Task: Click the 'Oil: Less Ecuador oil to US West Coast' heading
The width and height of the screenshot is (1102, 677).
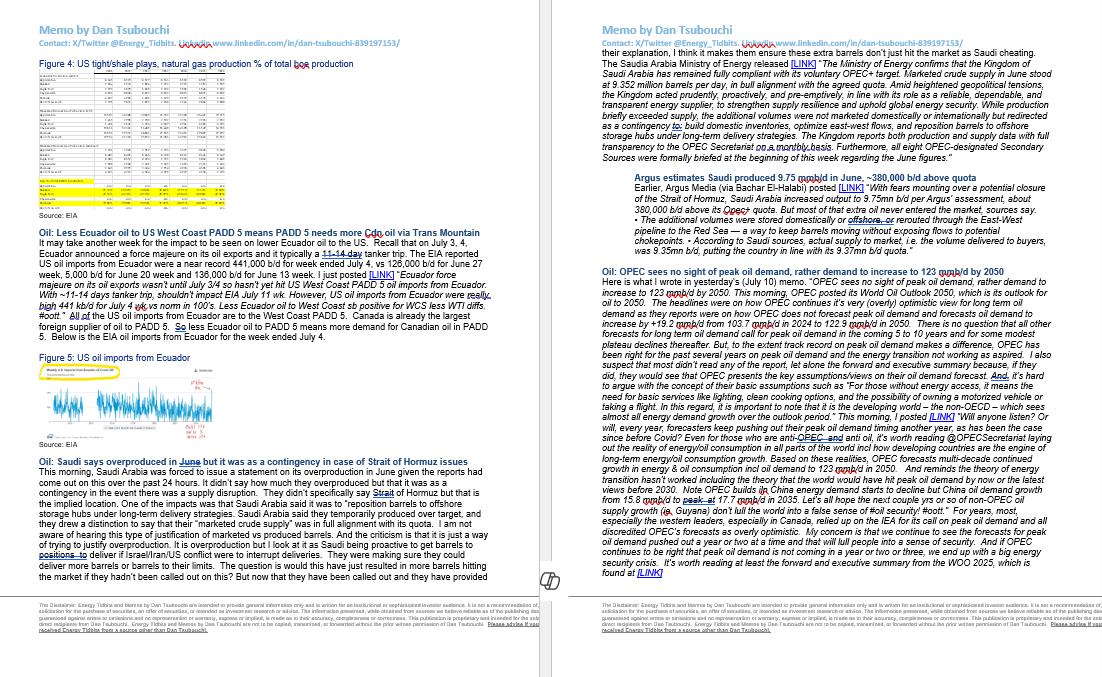Action: click(x=259, y=233)
